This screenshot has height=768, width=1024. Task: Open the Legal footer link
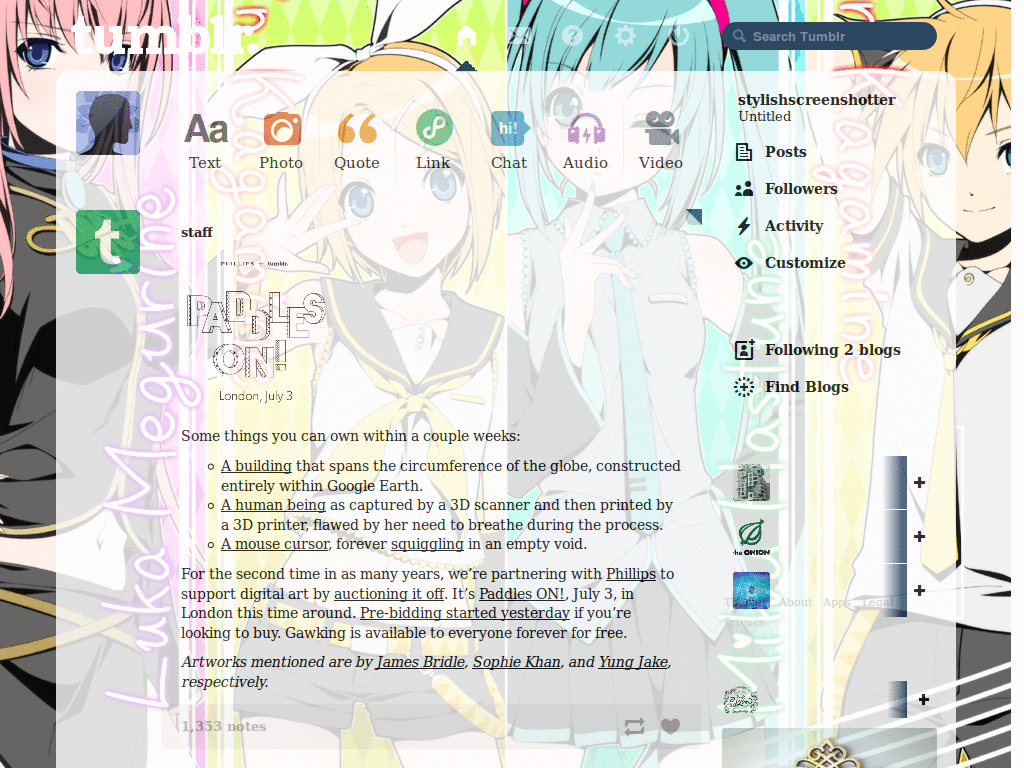878,602
